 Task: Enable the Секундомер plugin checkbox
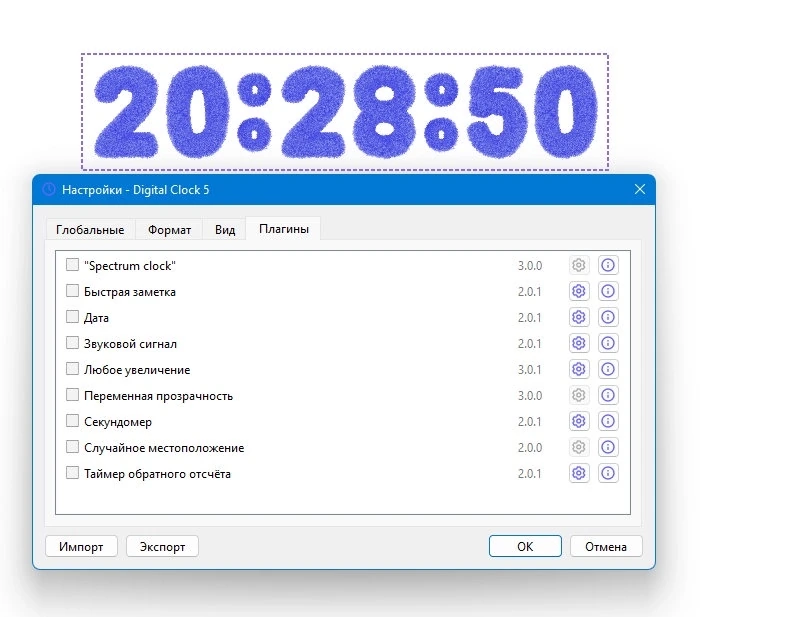[72, 421]
